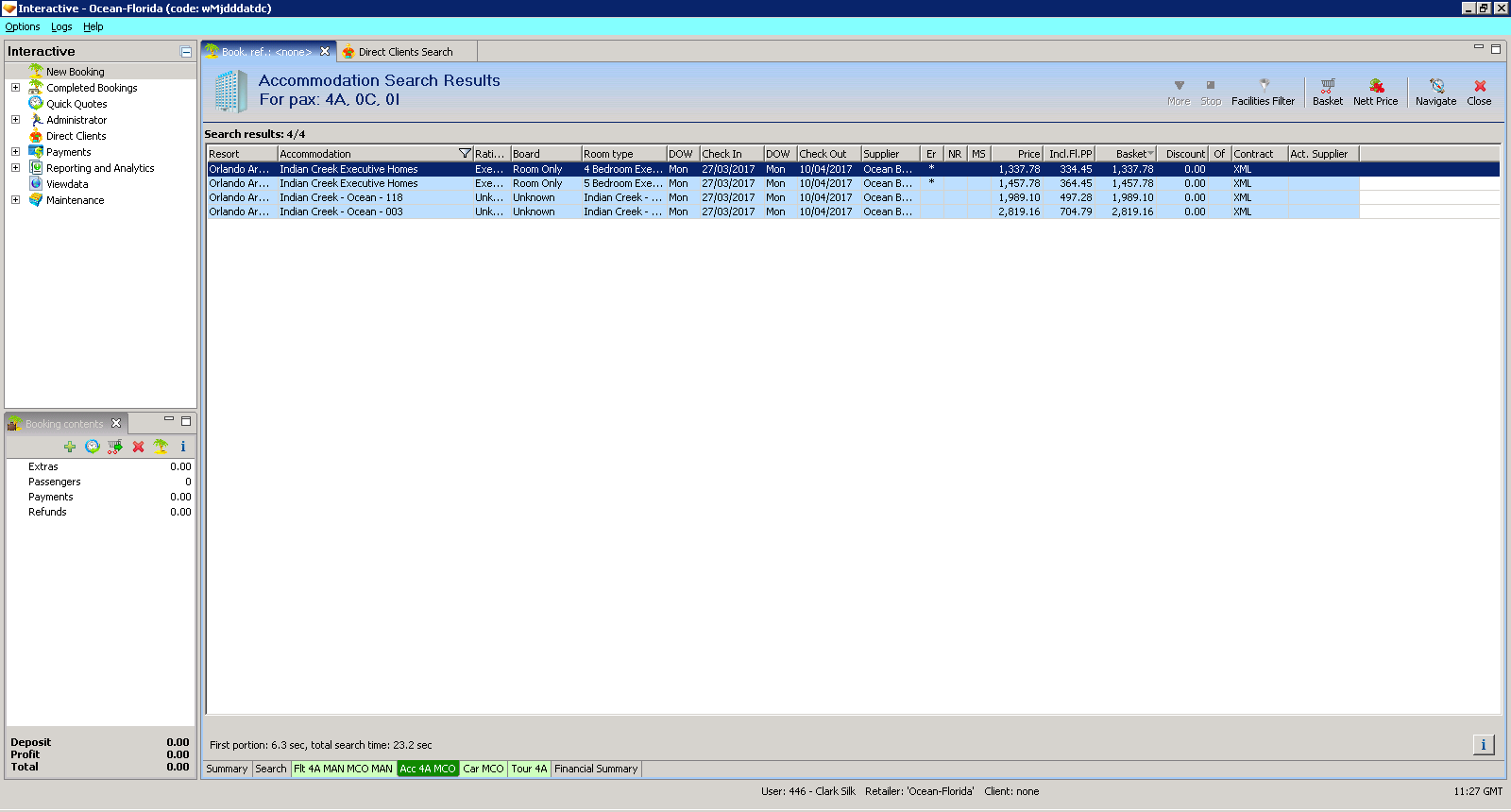Screen dimensions: 1511x812
Task: Click the Basket cart toolbar button
Action: coord(1328,92)
